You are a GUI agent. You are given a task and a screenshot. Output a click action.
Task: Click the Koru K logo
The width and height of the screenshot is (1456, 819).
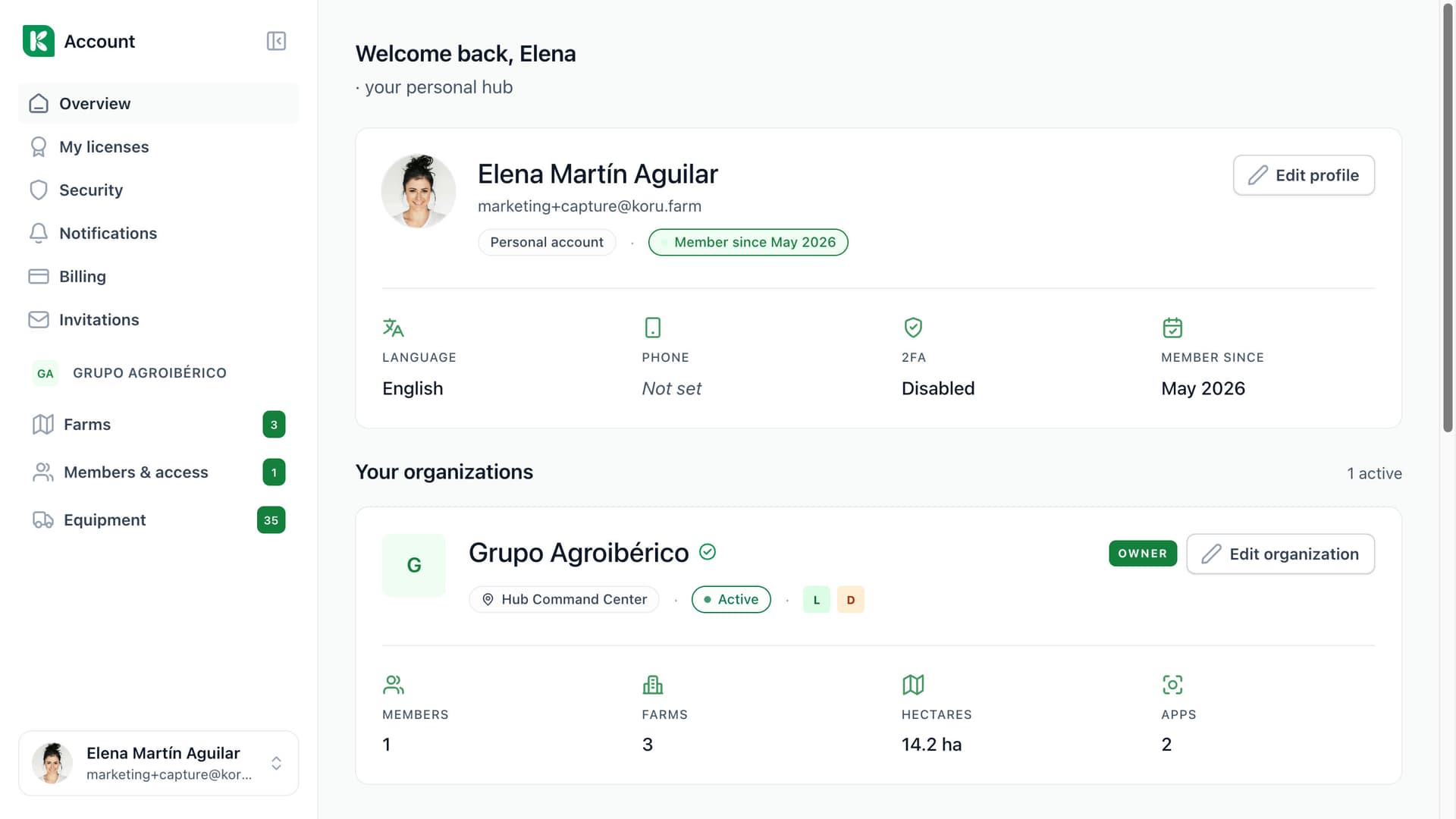(39, 41)
